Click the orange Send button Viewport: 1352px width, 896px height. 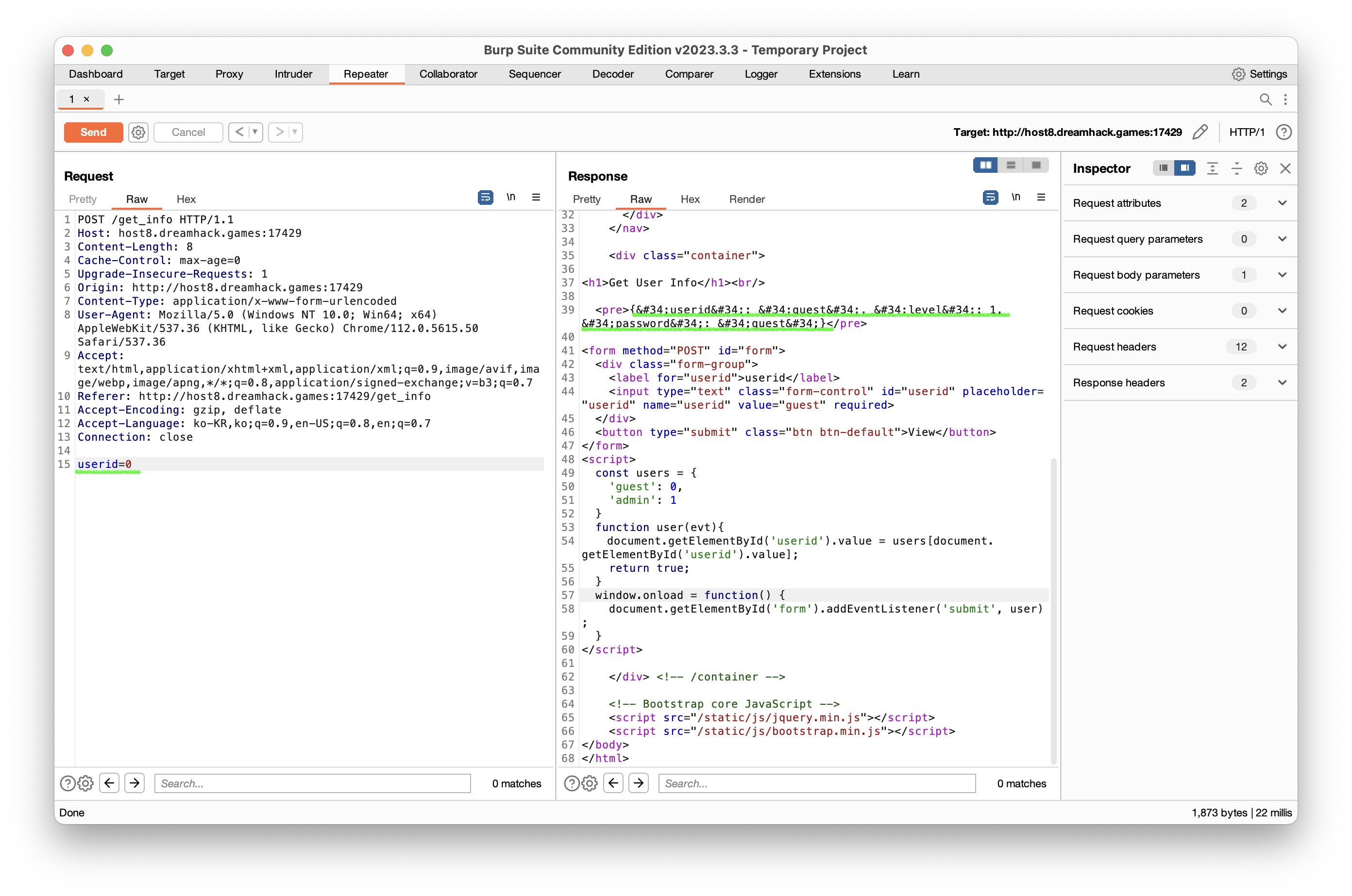[93, 132]
